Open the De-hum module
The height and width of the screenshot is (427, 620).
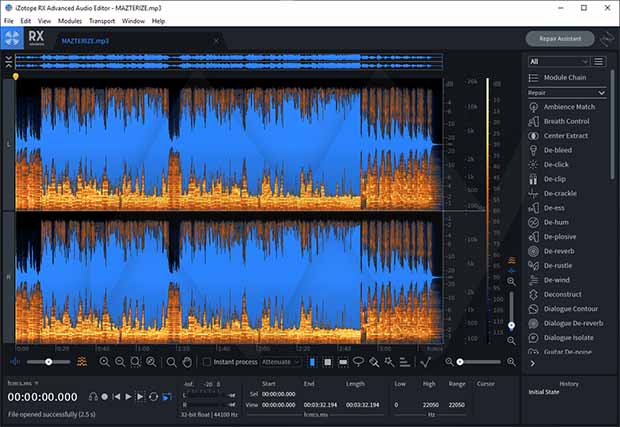click(548, 222)
